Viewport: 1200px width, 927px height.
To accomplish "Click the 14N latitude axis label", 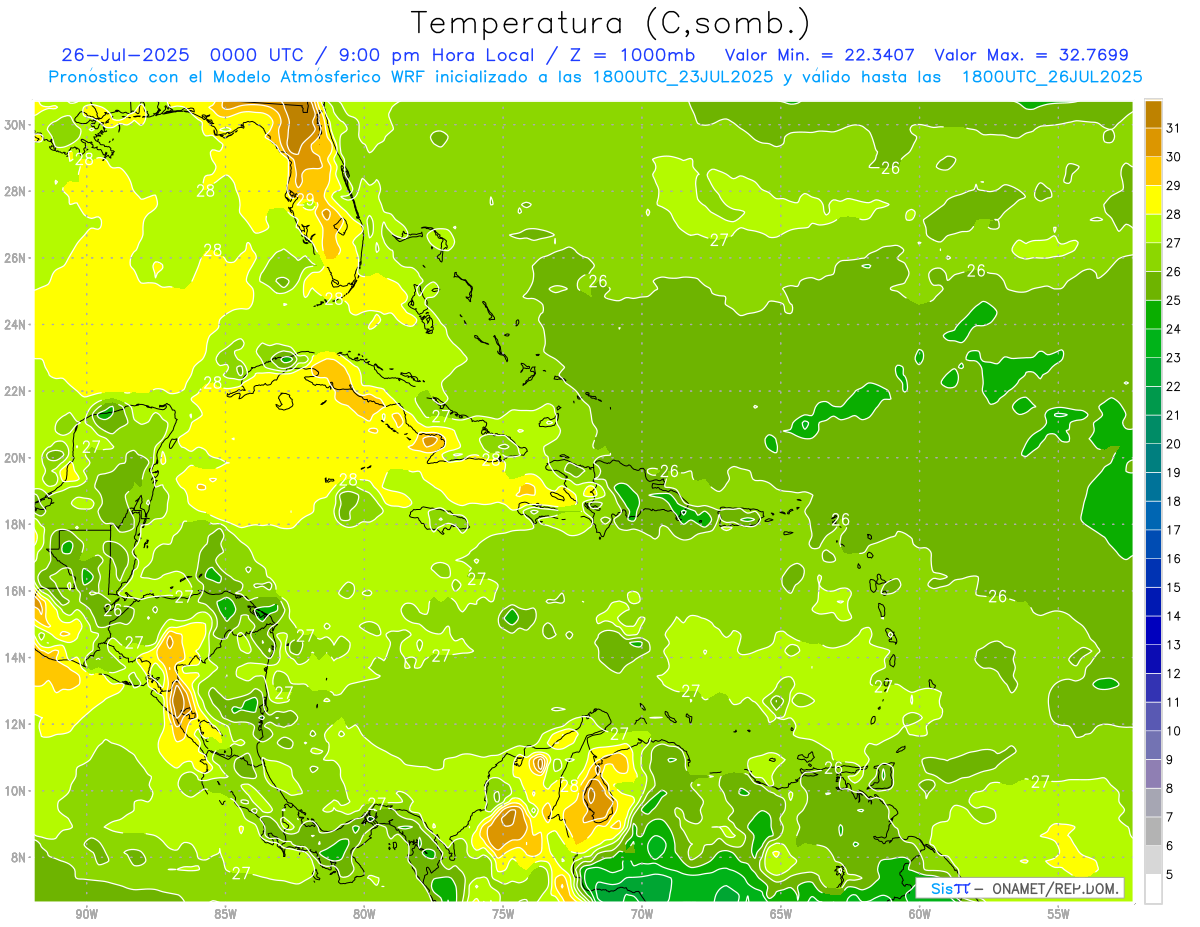I will [x=17, y=658].
